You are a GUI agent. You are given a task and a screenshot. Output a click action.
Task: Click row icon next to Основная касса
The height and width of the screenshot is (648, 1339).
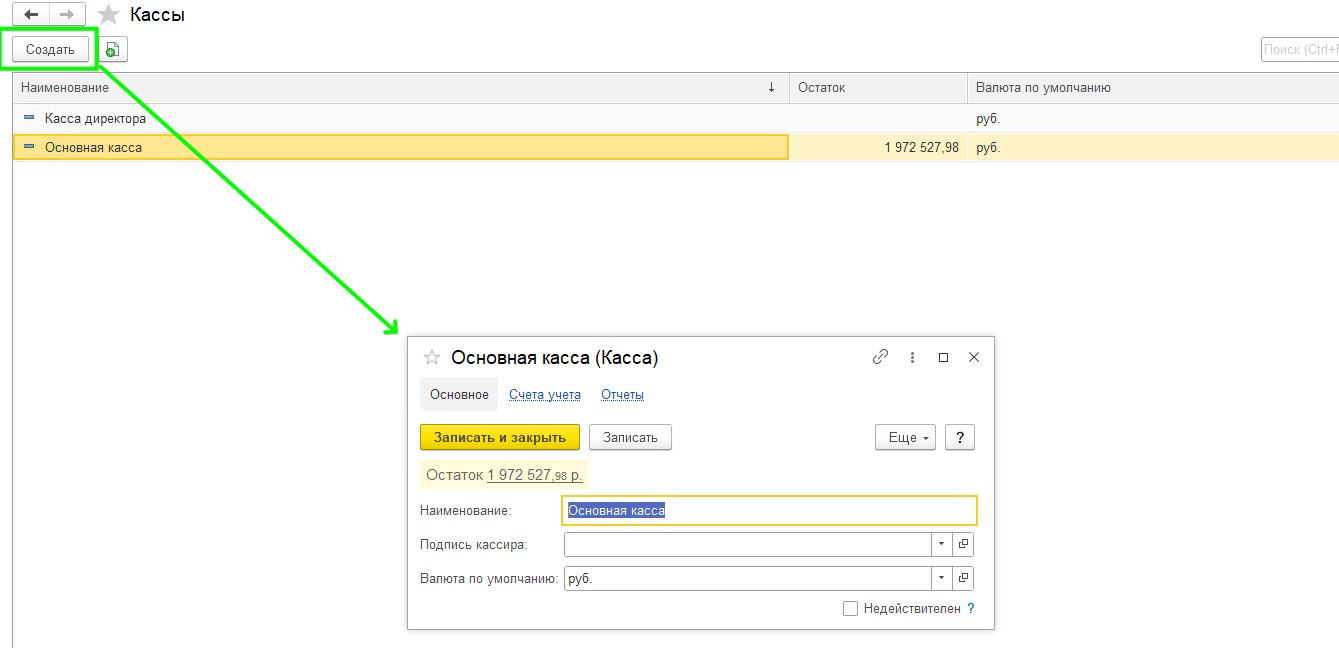(29, 147)
